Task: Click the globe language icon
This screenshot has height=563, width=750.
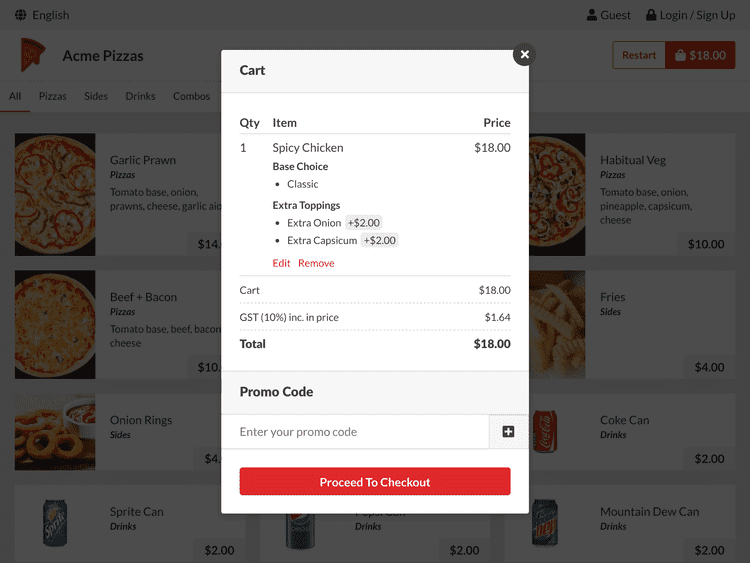Action: [x=21, y=15]
